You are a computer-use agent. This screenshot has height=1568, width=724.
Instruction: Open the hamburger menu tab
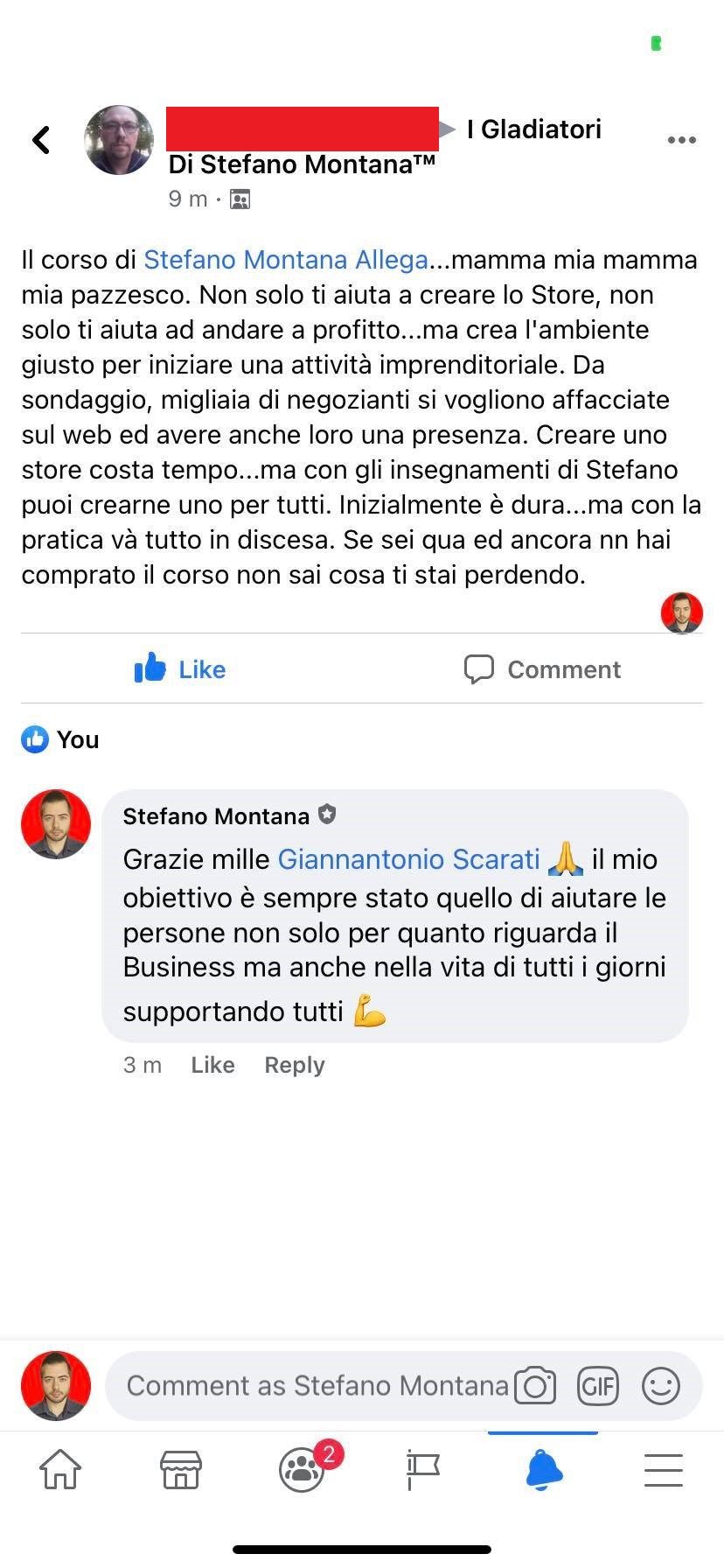click(664, 1470)
